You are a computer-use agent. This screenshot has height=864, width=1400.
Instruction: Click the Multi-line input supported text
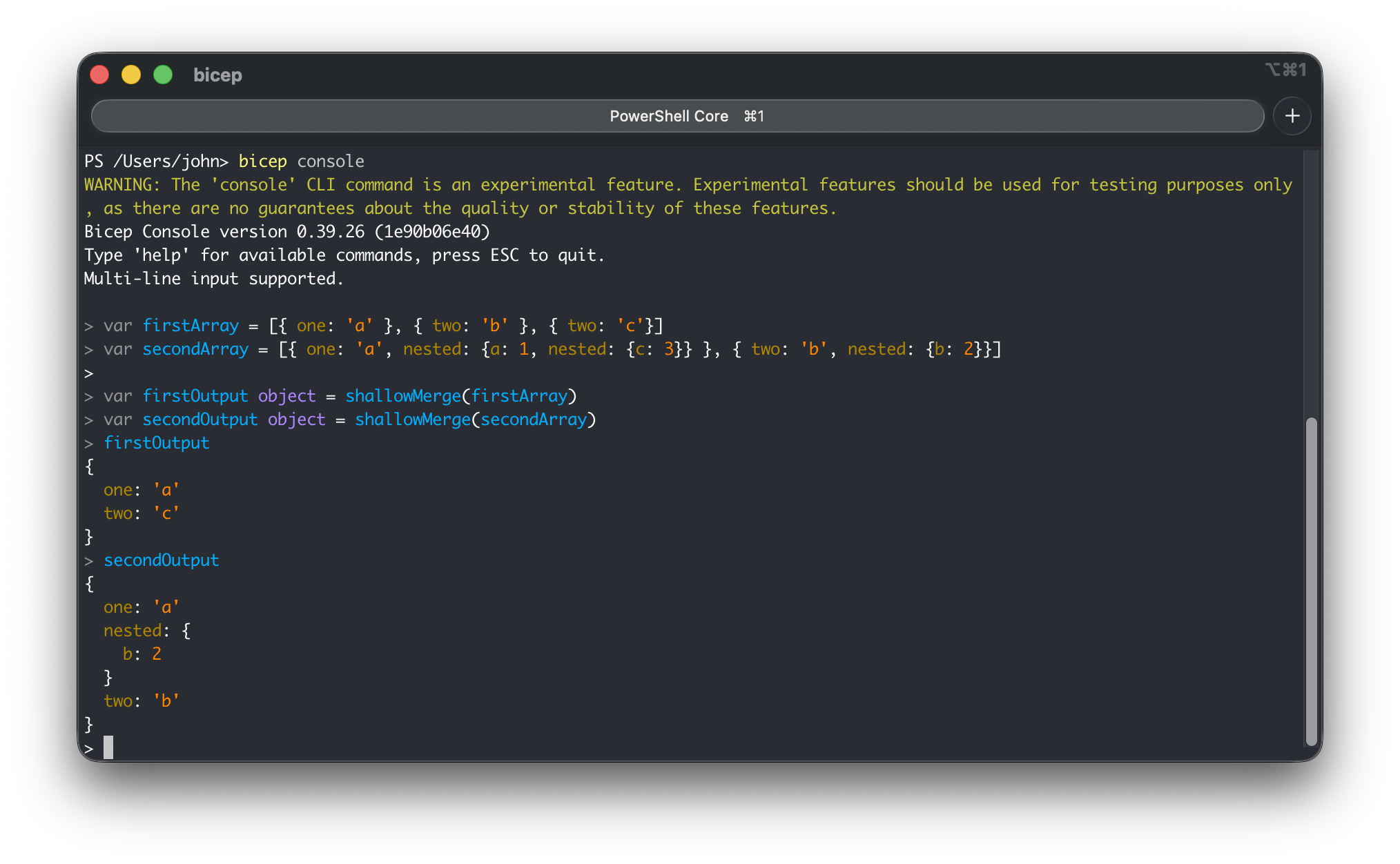pos(213,278)
